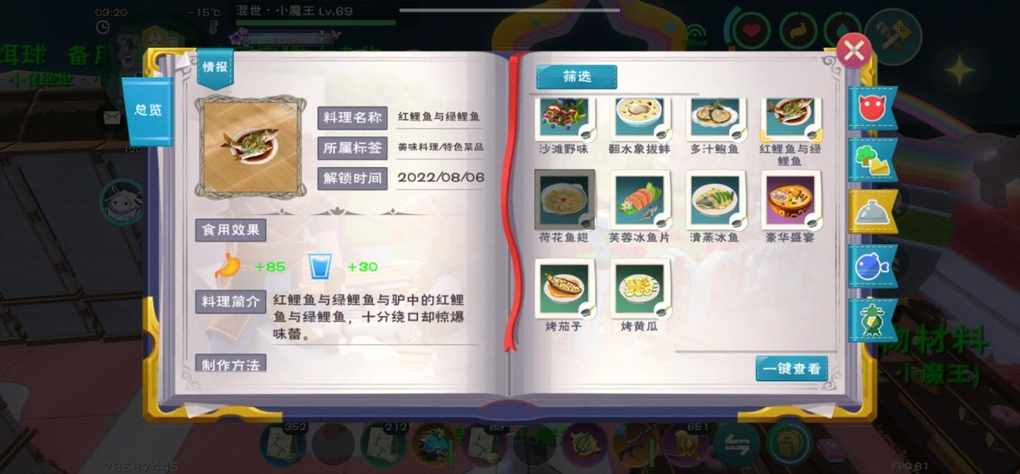Choose the 豪华盛宴 recipe icon
Image resolution: width=1020 pixels, height=474 pixels.
792,201
